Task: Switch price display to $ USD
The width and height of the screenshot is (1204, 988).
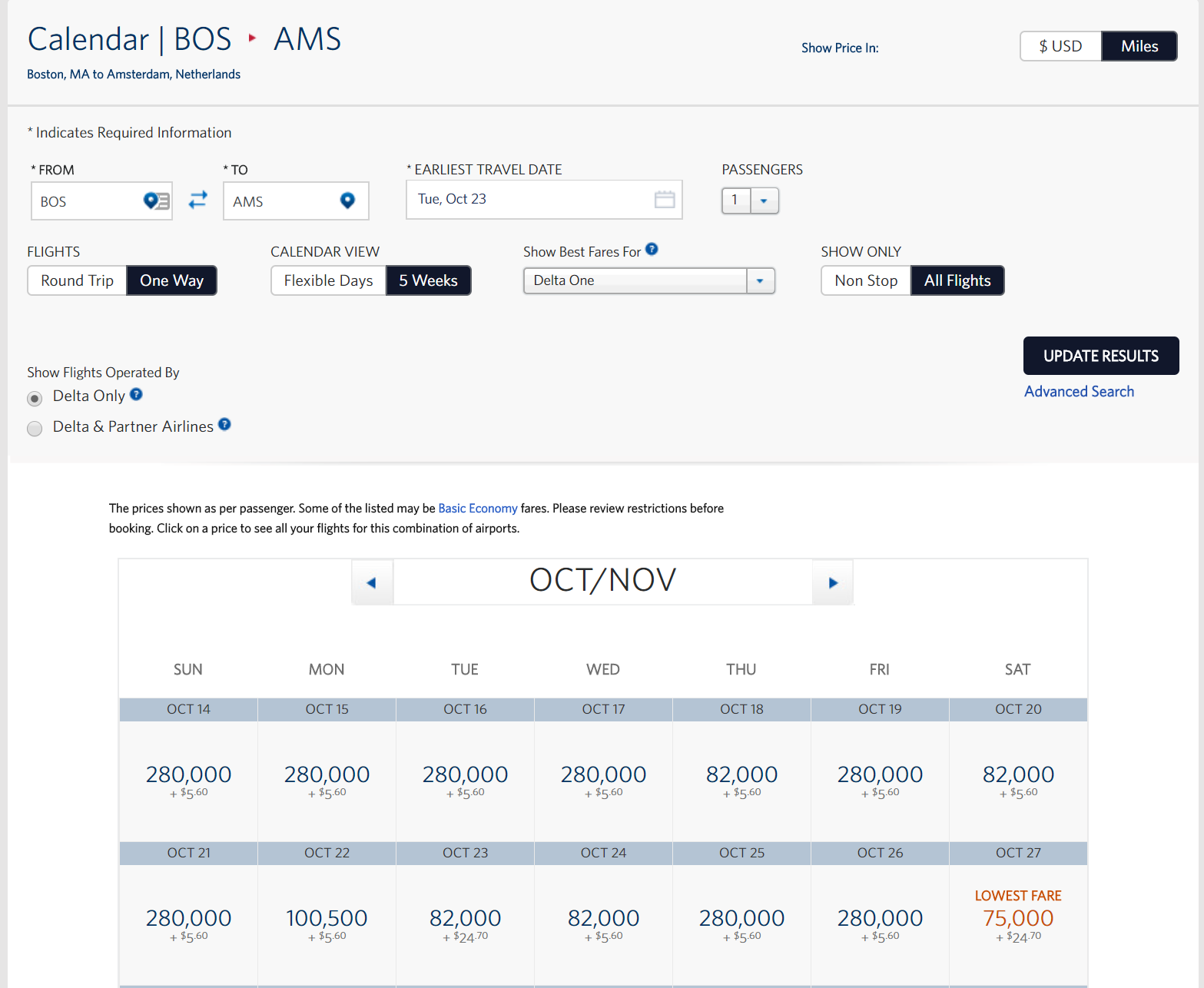Action: [1060, 46]
